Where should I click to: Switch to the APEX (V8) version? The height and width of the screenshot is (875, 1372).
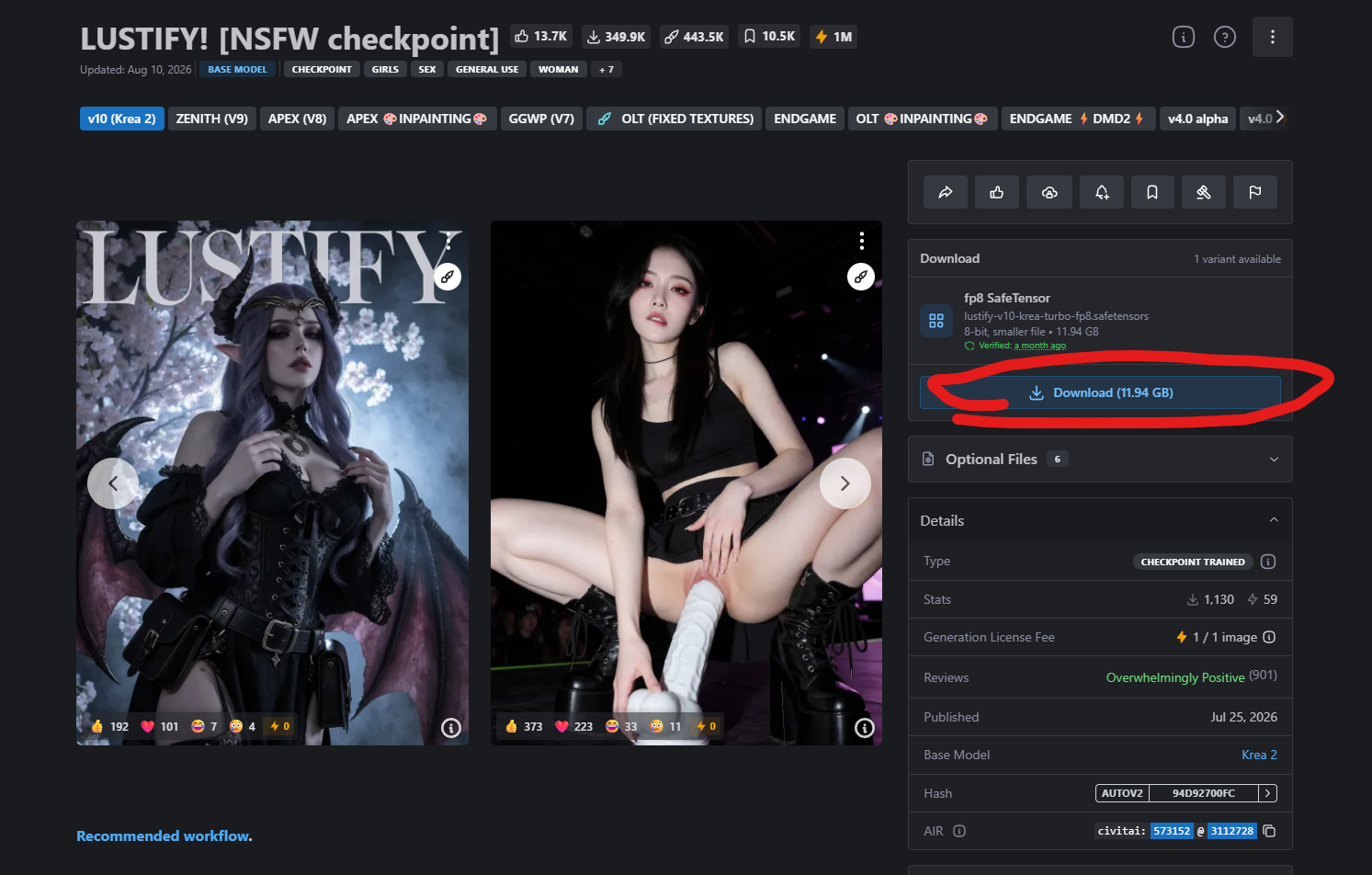[x=297, y=119]
